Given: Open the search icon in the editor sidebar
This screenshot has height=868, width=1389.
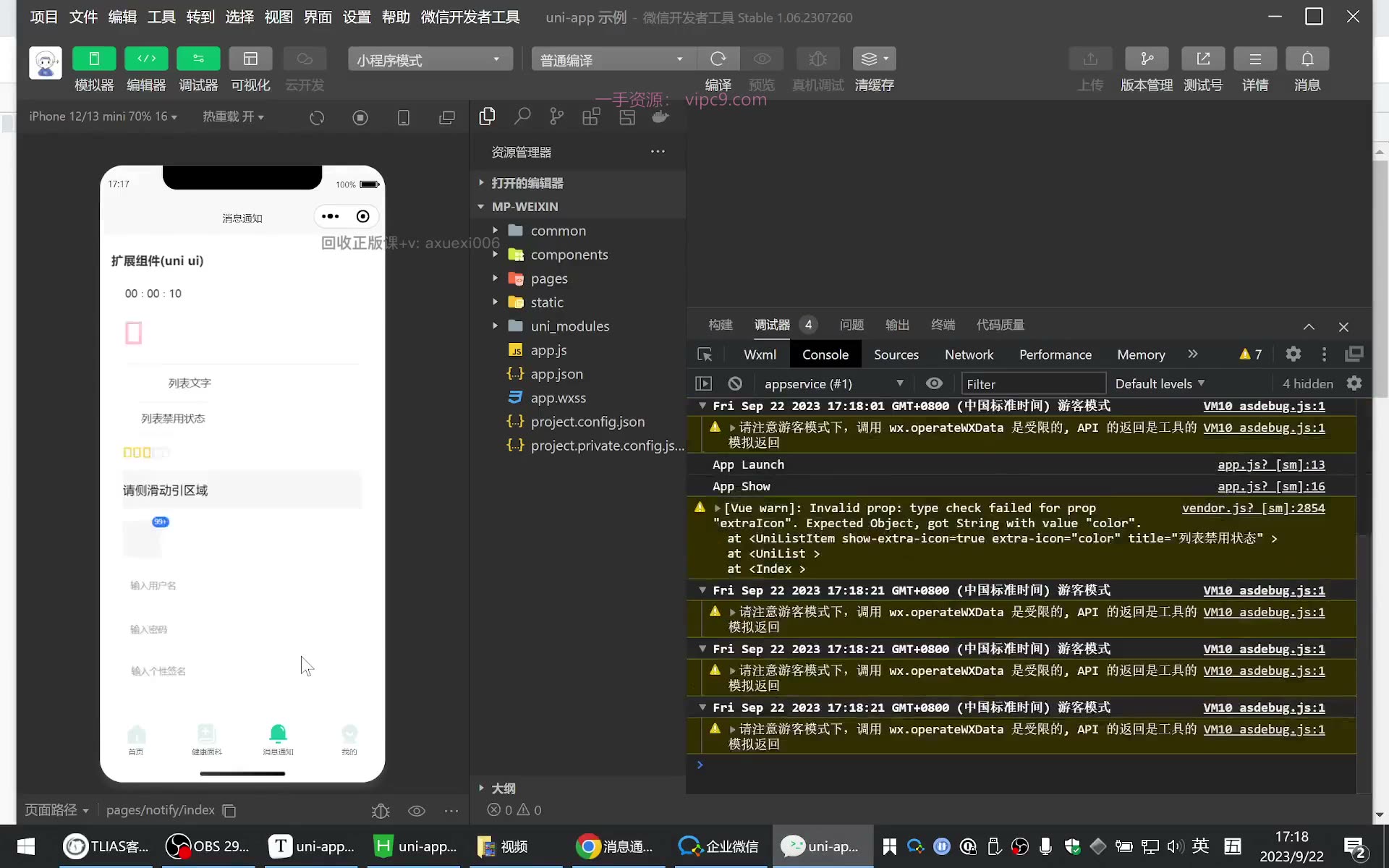Looking at the screenshot, I should click(x=522, y=116).
